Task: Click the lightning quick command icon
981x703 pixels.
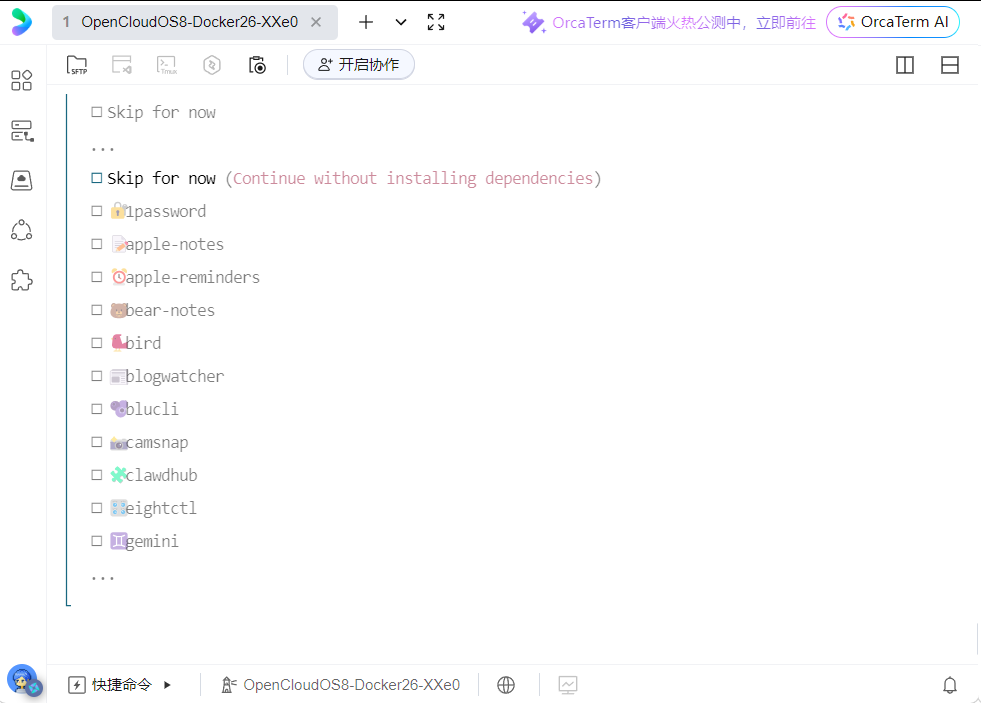Action: (76, 685)
